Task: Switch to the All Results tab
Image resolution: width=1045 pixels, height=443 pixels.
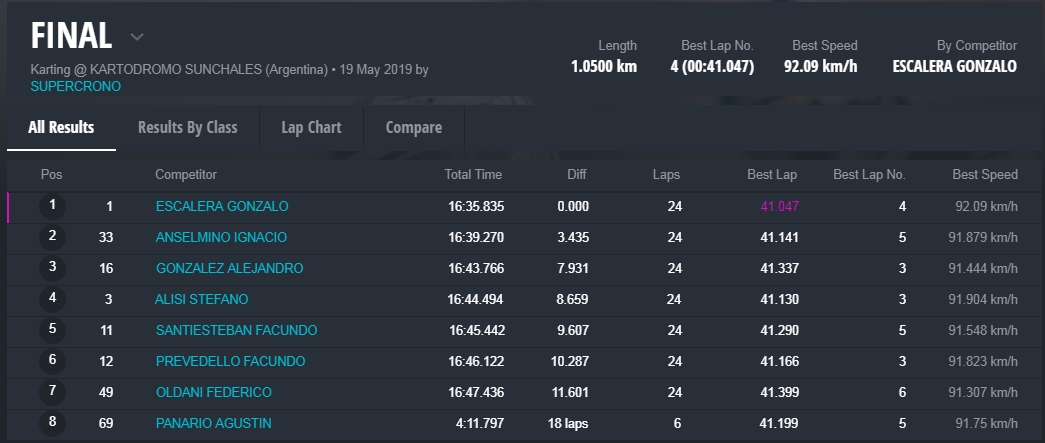Action: click(x=61, y=127)
